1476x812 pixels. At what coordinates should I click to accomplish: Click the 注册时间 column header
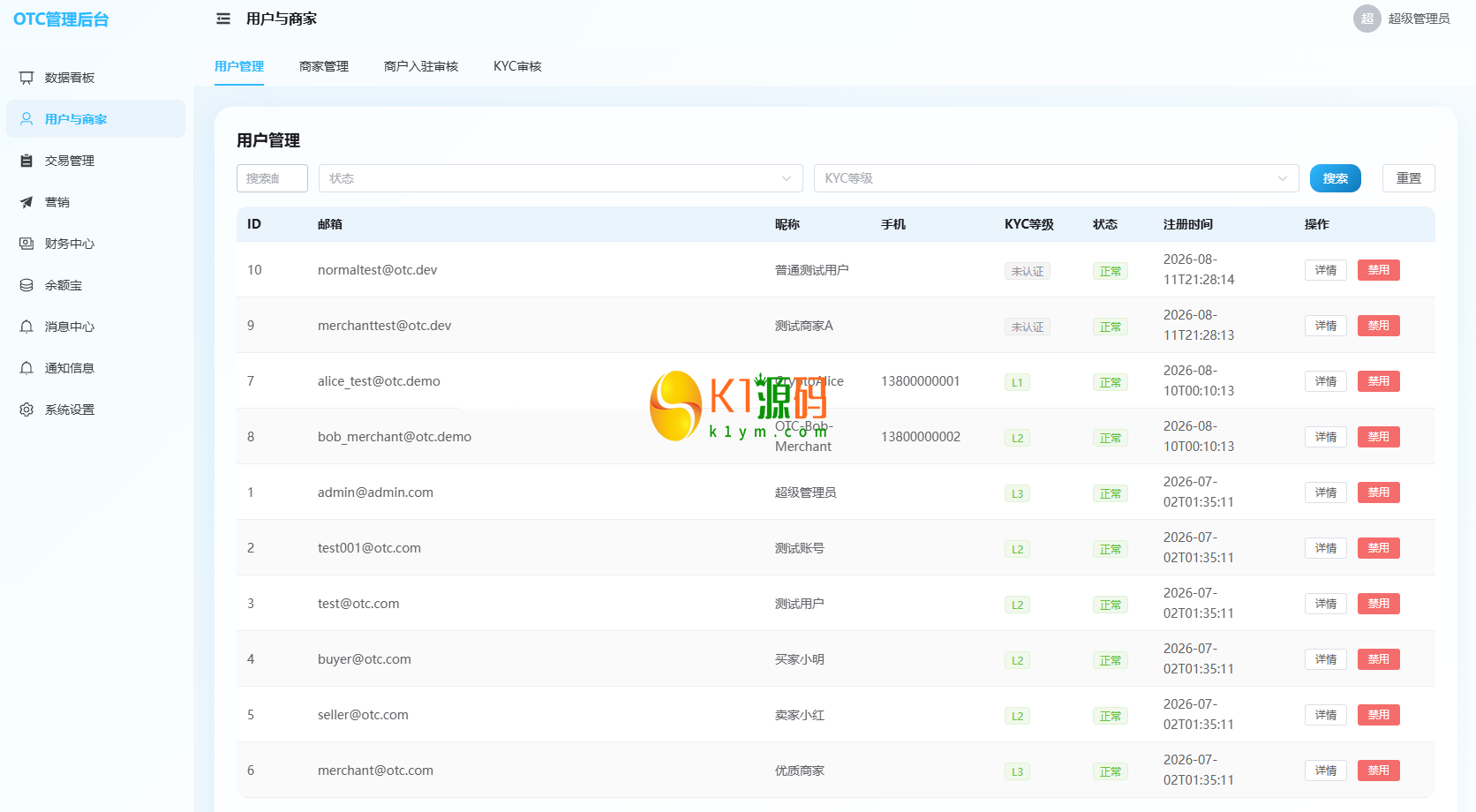[x=1188, y=224]
